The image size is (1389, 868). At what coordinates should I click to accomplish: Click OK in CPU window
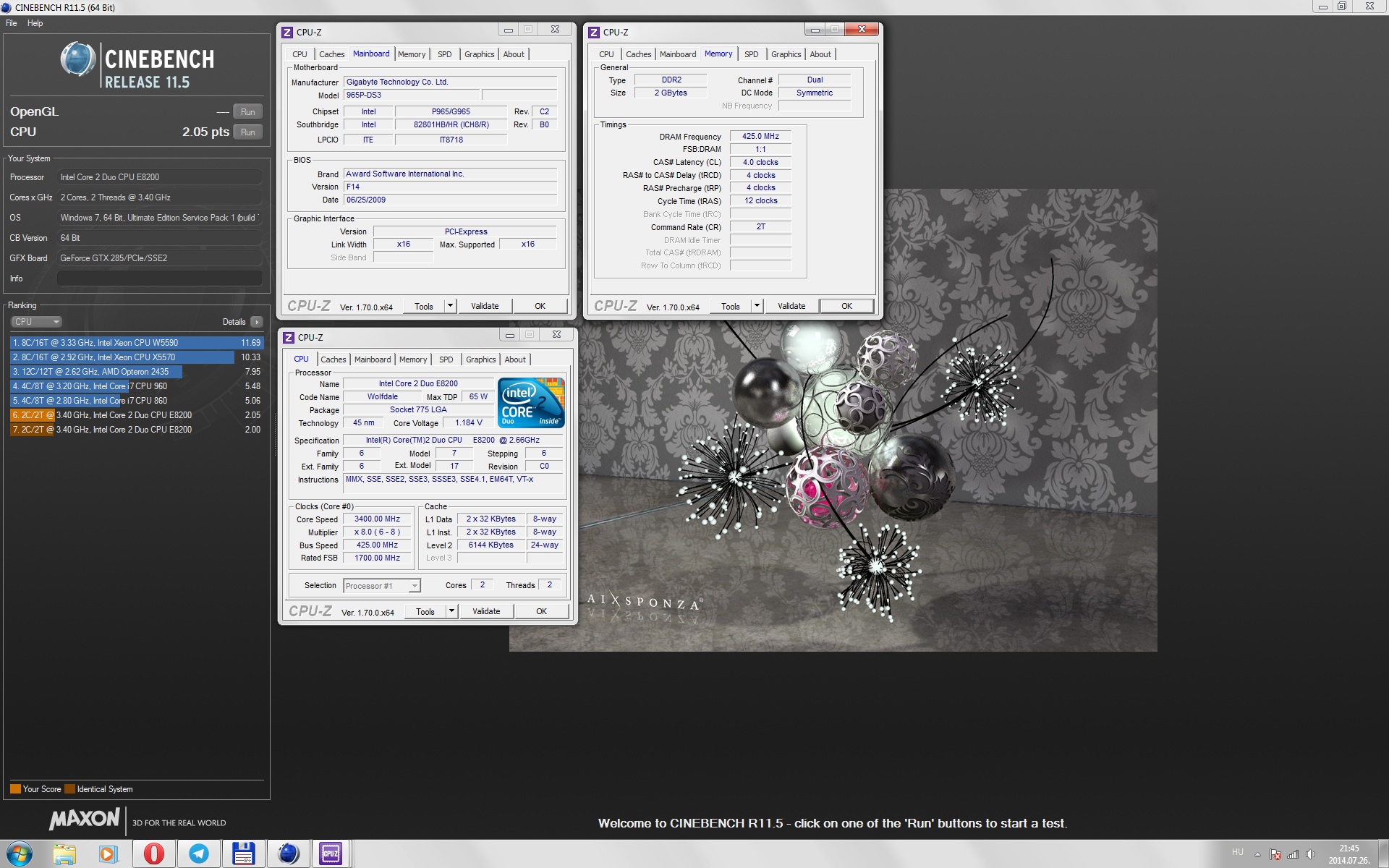click(541, 611)
